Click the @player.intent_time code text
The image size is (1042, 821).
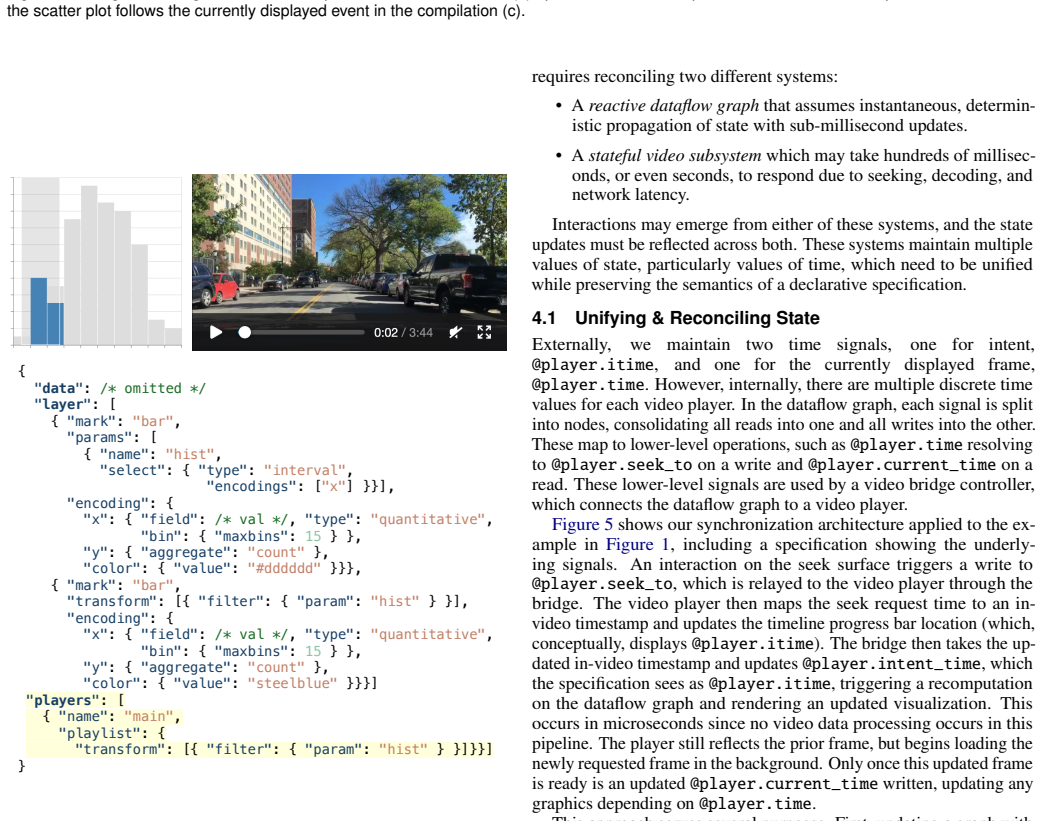click(x=891, y=663)
